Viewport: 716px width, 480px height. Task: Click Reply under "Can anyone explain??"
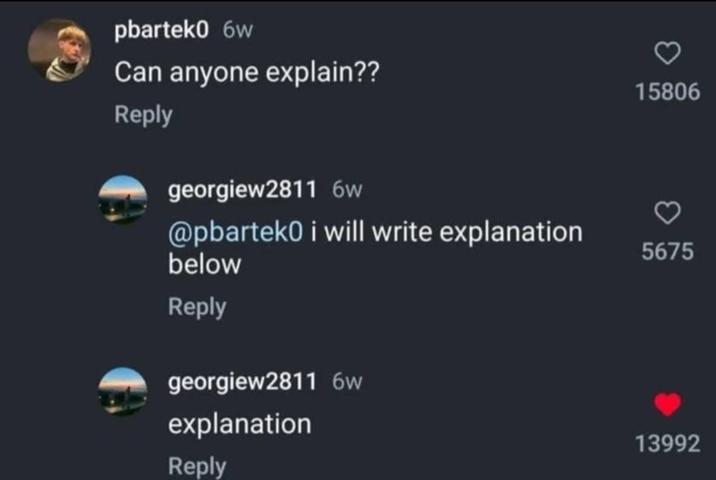click(x=143, y=115)
